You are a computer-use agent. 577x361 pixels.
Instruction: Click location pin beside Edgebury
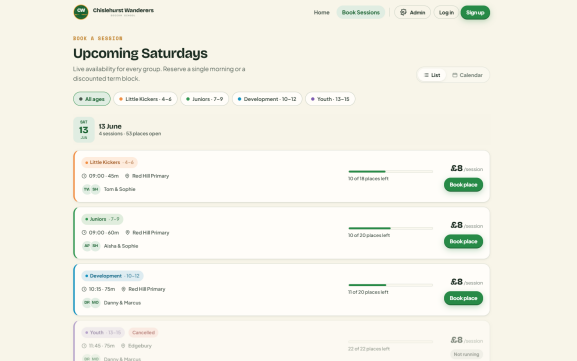[x=123, y=346]
